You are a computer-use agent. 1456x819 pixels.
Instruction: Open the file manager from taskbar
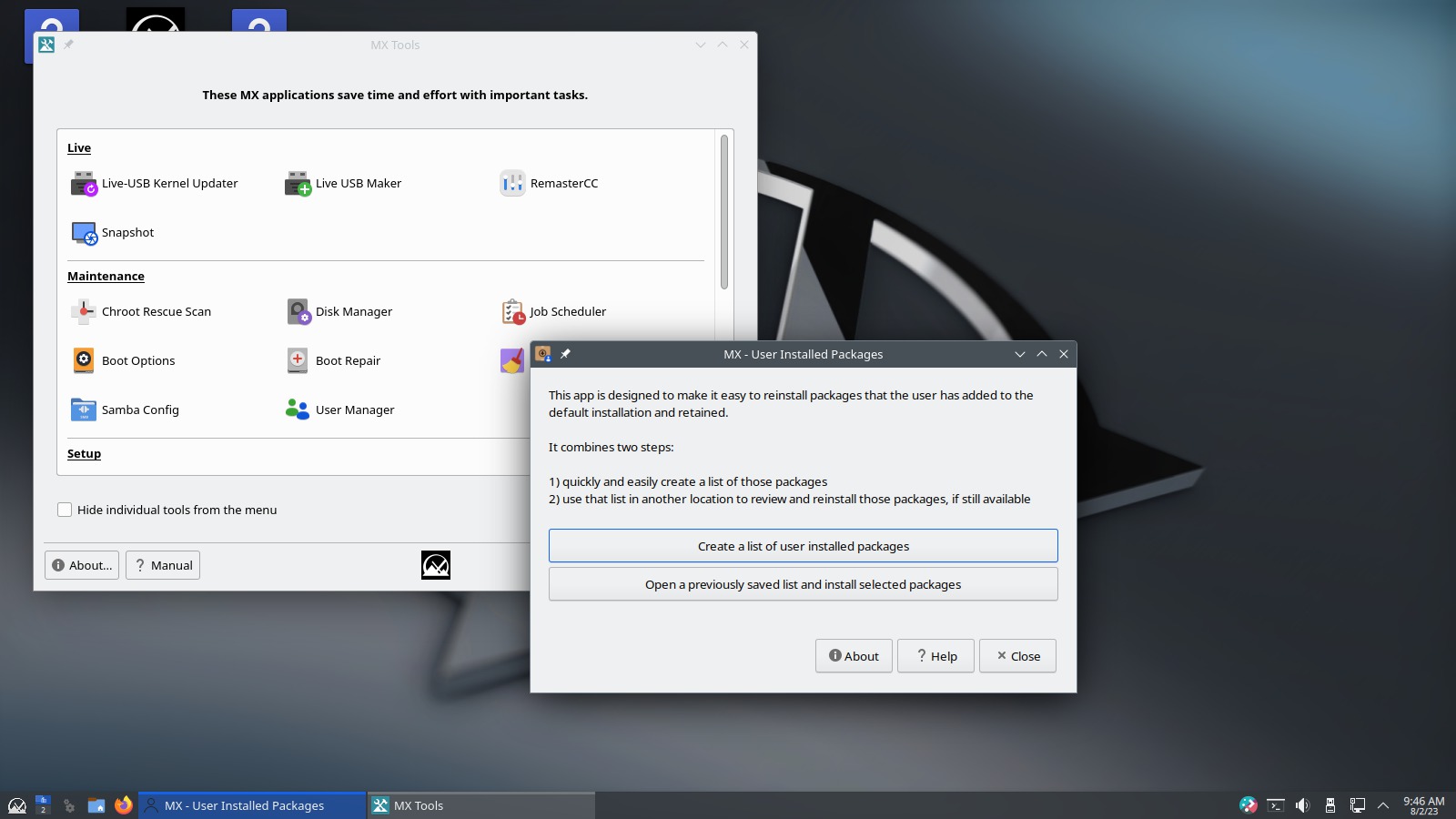(96, 805)
